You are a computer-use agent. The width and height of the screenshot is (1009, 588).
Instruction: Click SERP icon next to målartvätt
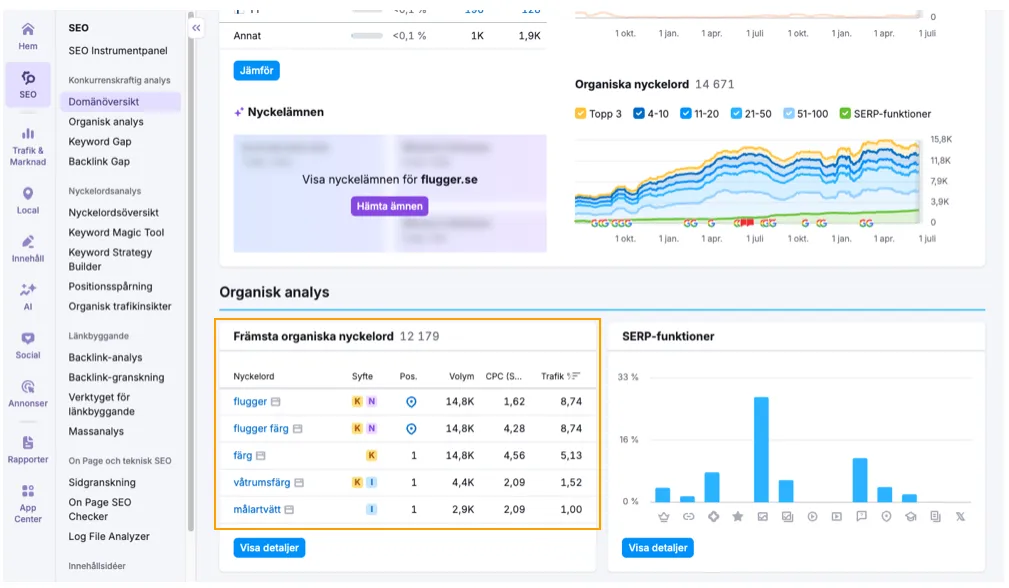(x=290, y=510)
